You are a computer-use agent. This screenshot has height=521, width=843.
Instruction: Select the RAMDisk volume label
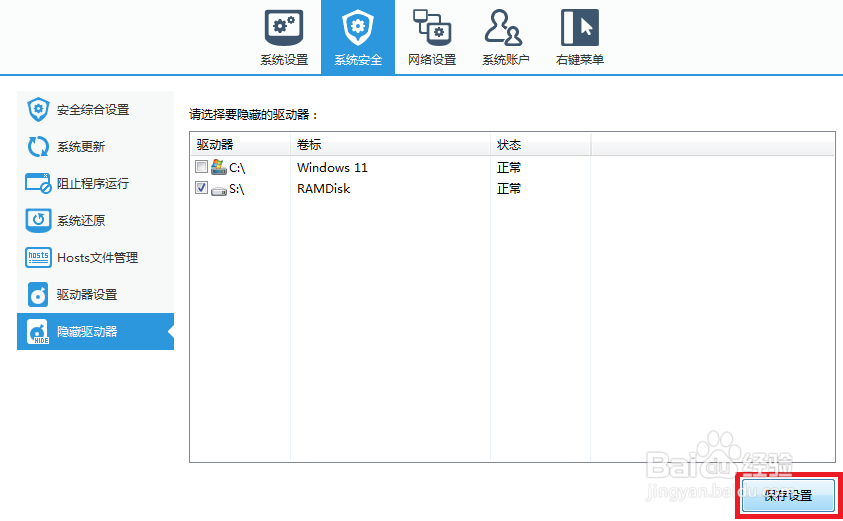(x=324, y=189)
